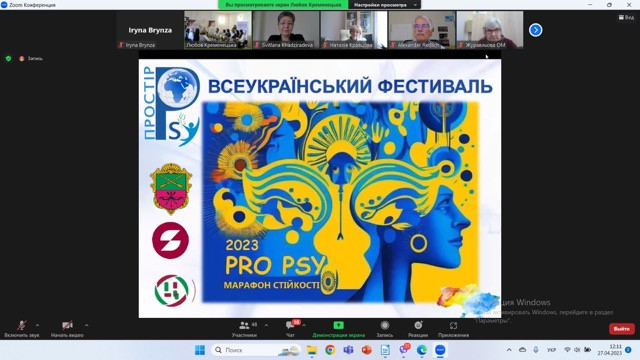Viewport: 640px width, 360px height.
Task: Click the Zoom icon in the taskbar
Action: (440, 350)
